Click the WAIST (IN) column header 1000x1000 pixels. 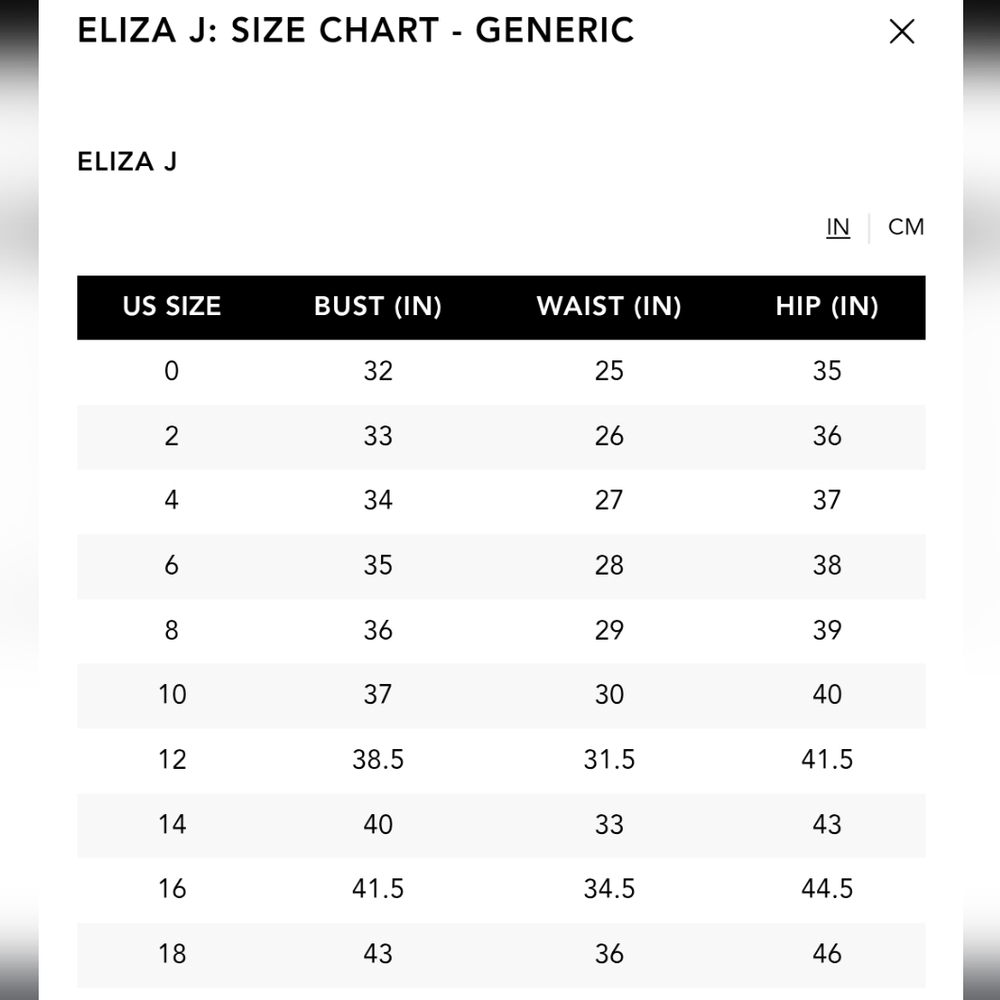click(609, 307)
